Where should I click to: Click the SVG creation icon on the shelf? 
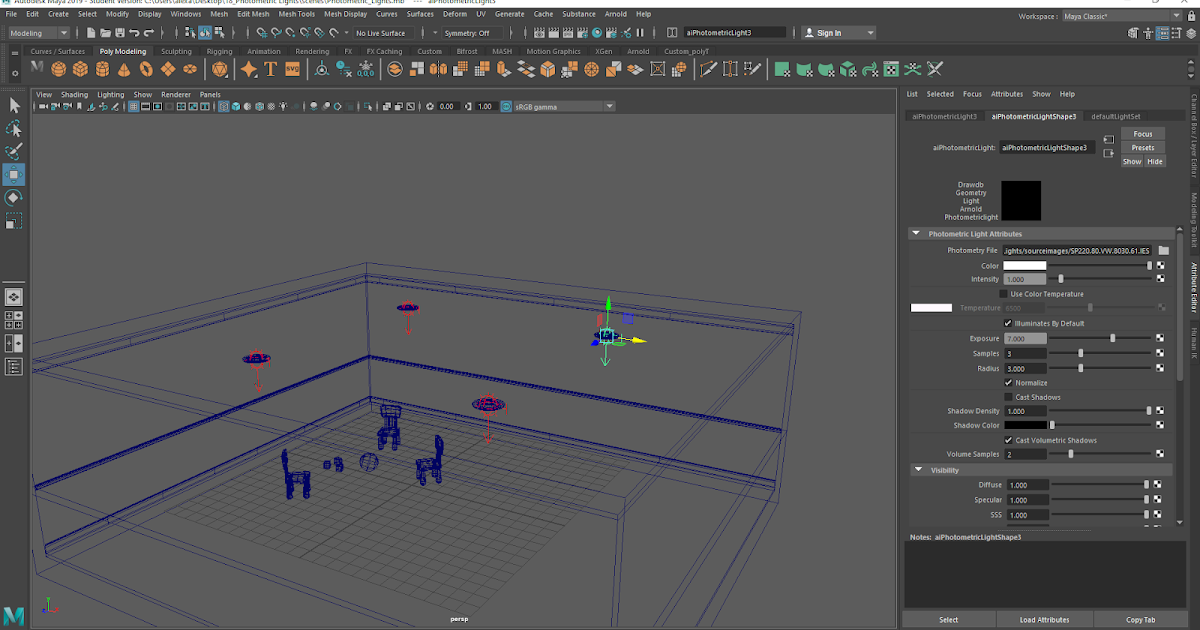(x=293, y=69)
